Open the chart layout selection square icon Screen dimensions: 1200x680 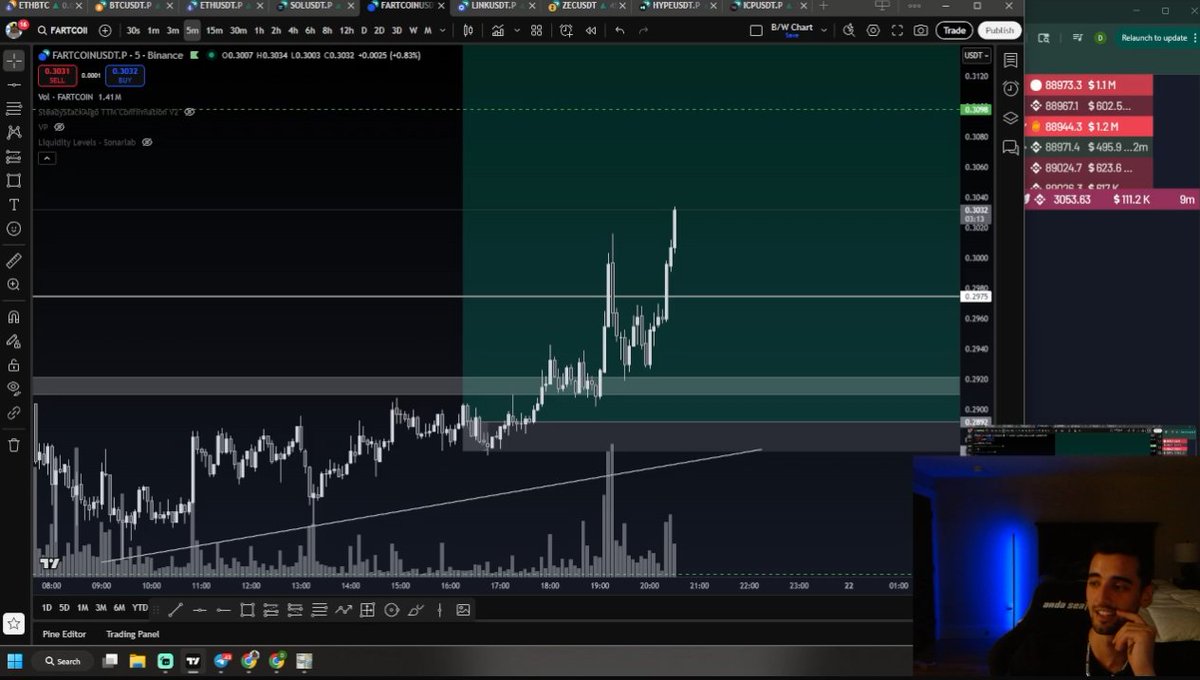pos(756,30)
